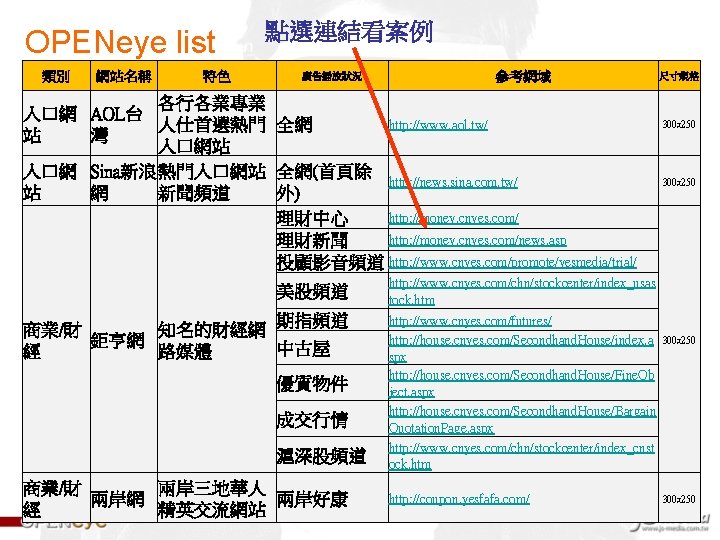Visit the BargainQuotationPage.aspx link
The image size is (720, 540).
[x=523, y=419]
